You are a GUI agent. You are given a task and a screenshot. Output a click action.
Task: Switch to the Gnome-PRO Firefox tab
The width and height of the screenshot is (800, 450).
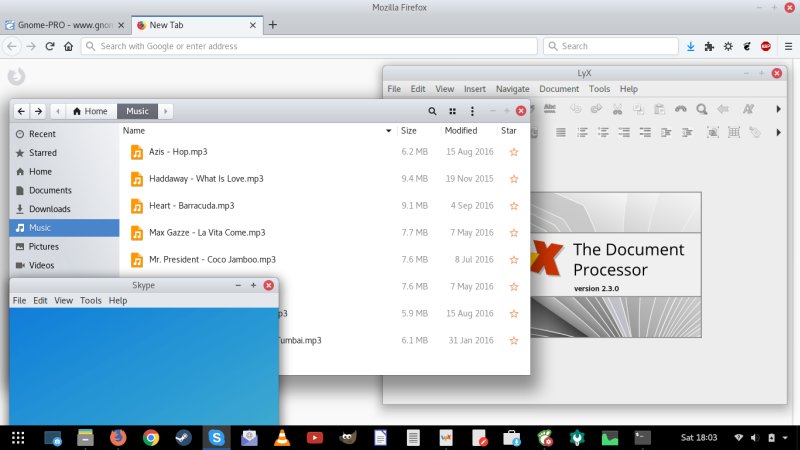coord(65,25)
